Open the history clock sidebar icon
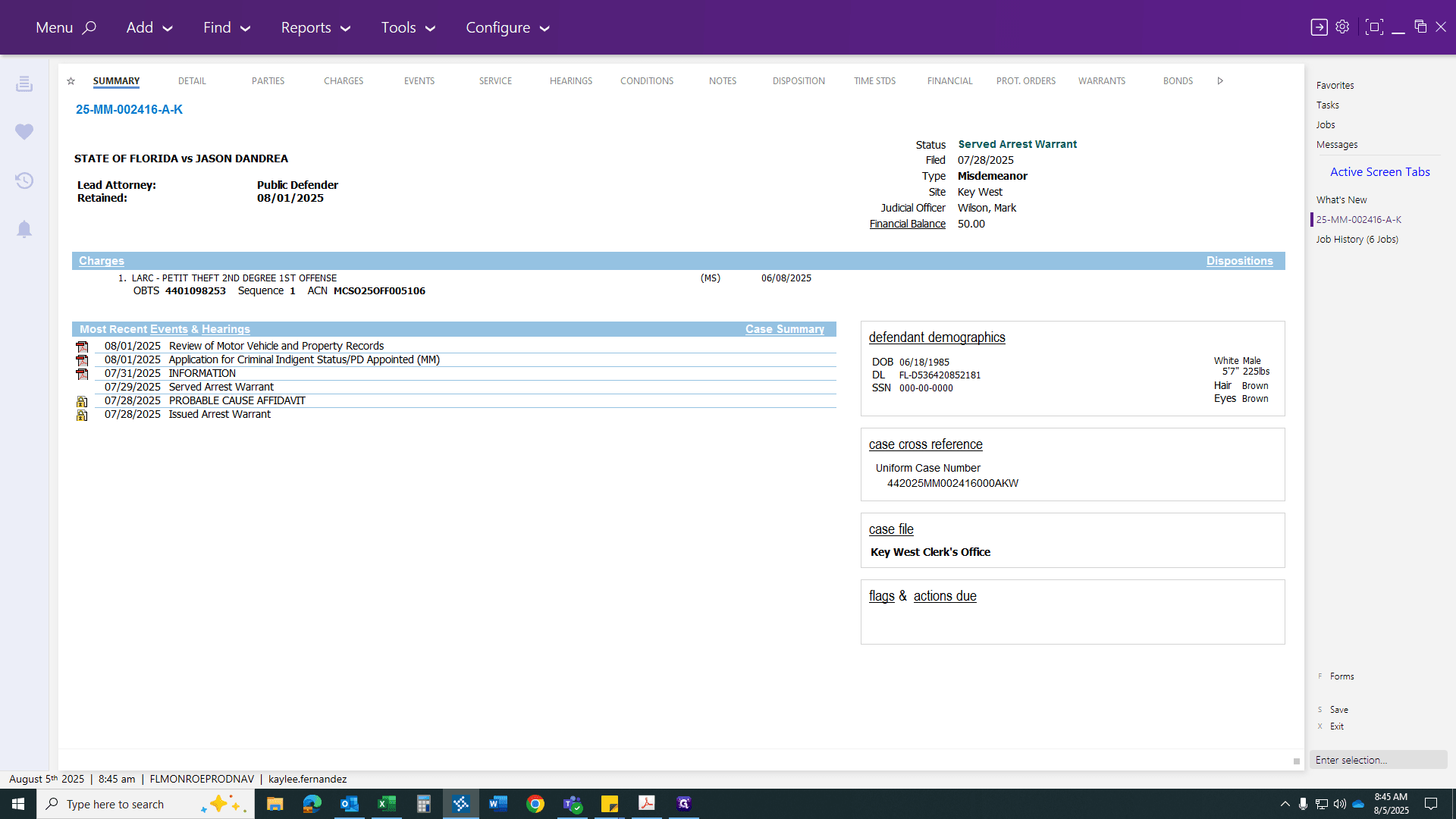 24,180
